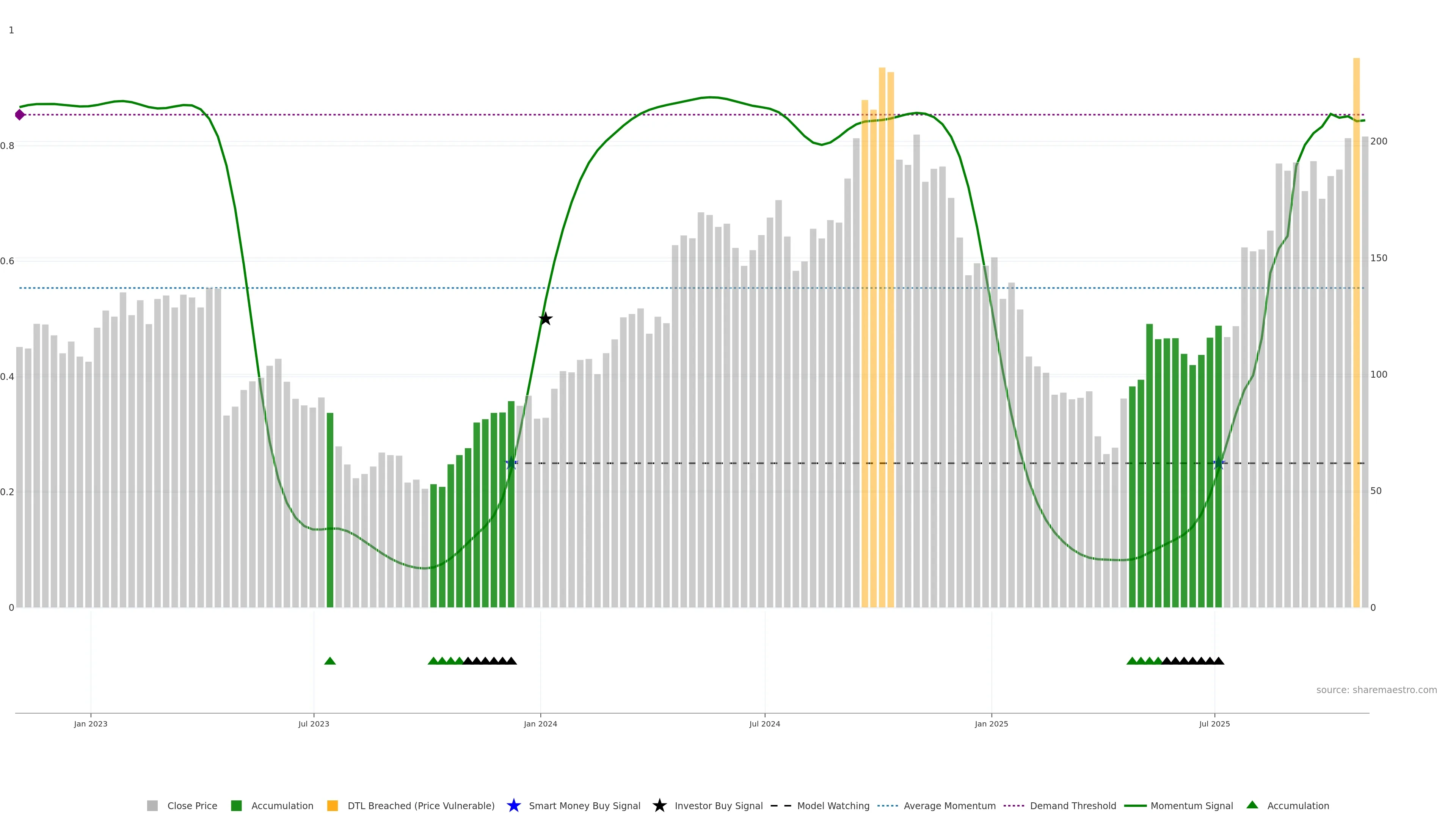Click the purple diamond Demand Threshold marker
1456x819 pixels.
pos(20,115)
